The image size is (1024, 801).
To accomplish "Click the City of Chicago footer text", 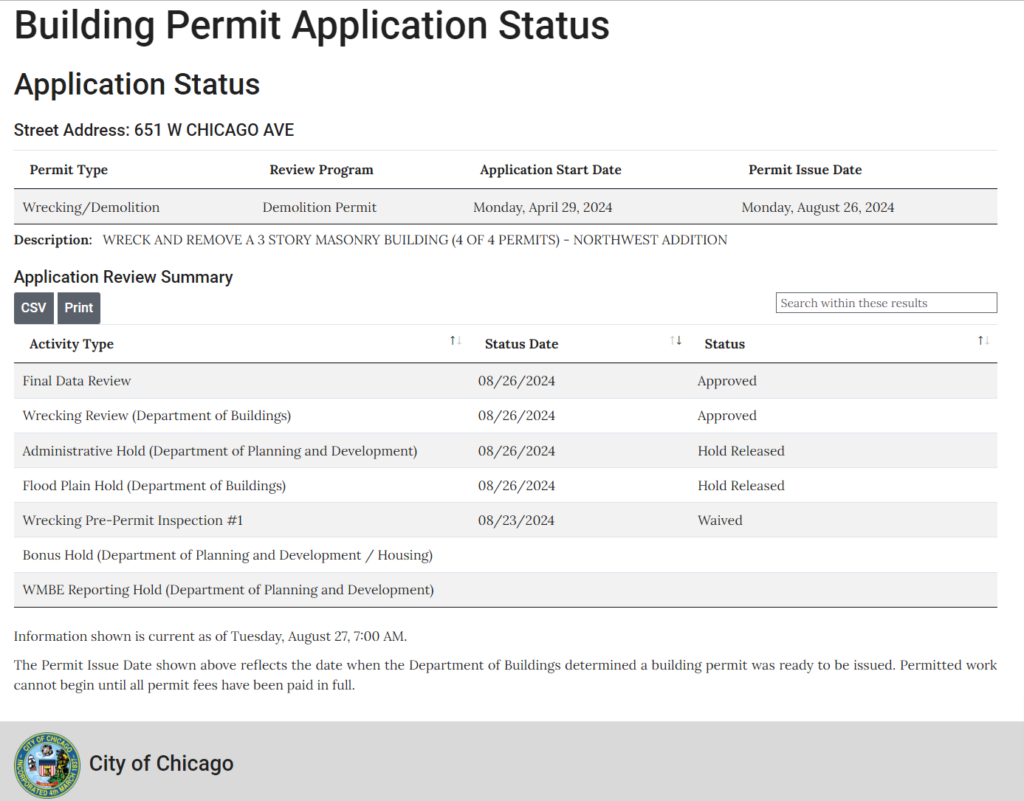I will pyautogui.click(x=161, y=763).
